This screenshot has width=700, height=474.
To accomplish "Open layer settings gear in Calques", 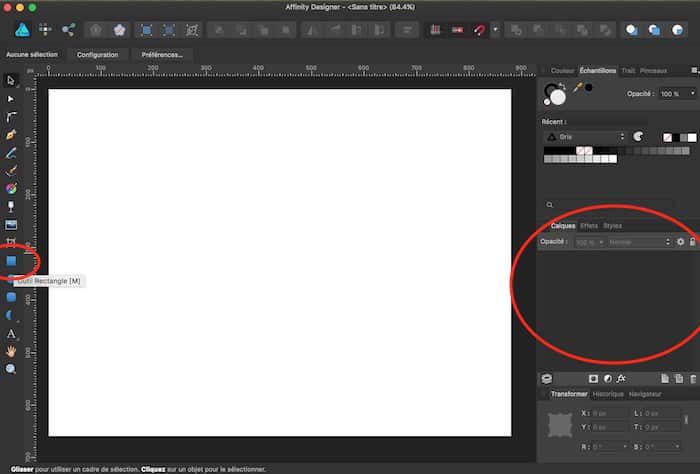I will [x=680, y=242].
